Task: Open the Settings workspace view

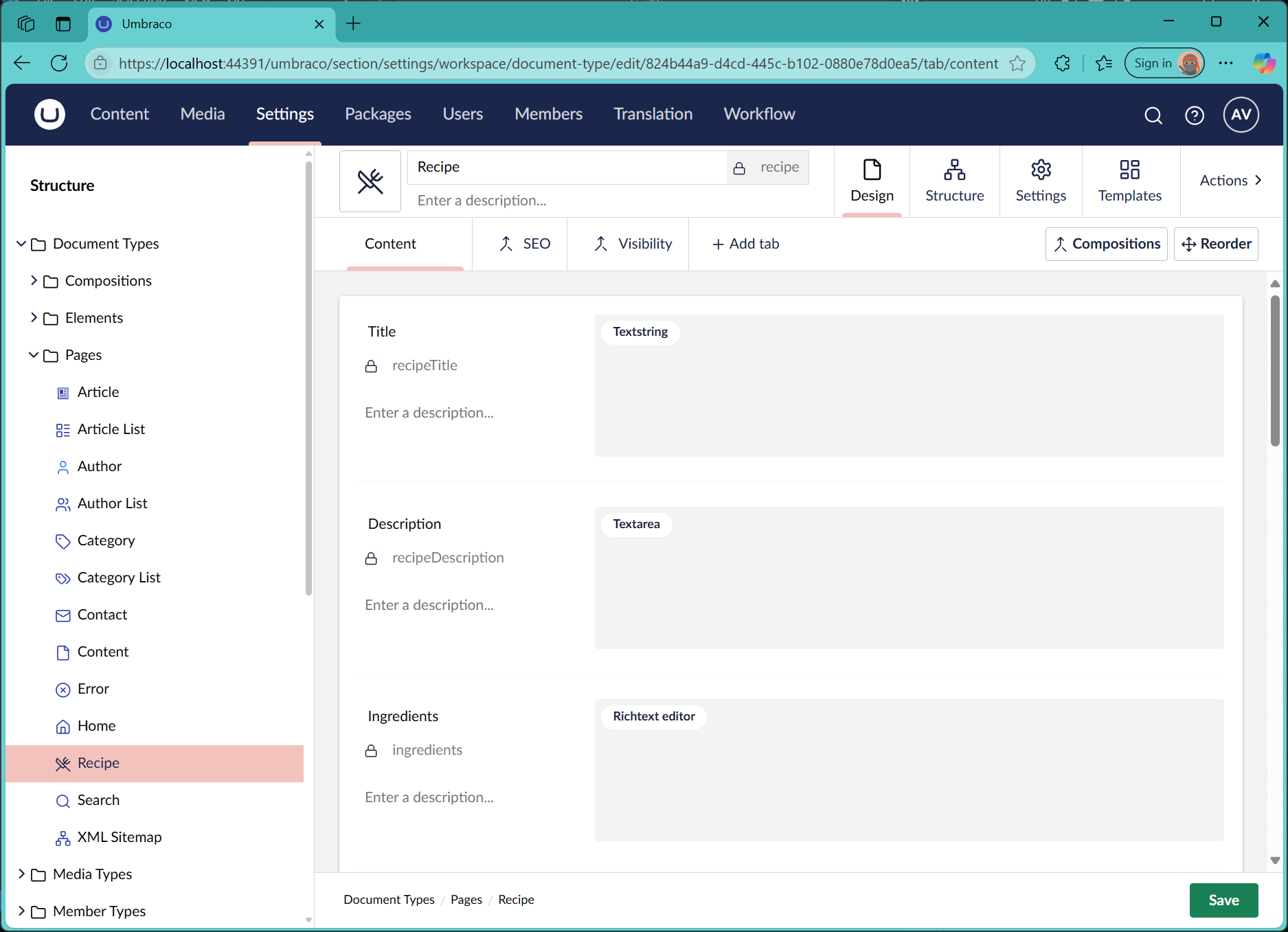Action: tap(1041, 181)
